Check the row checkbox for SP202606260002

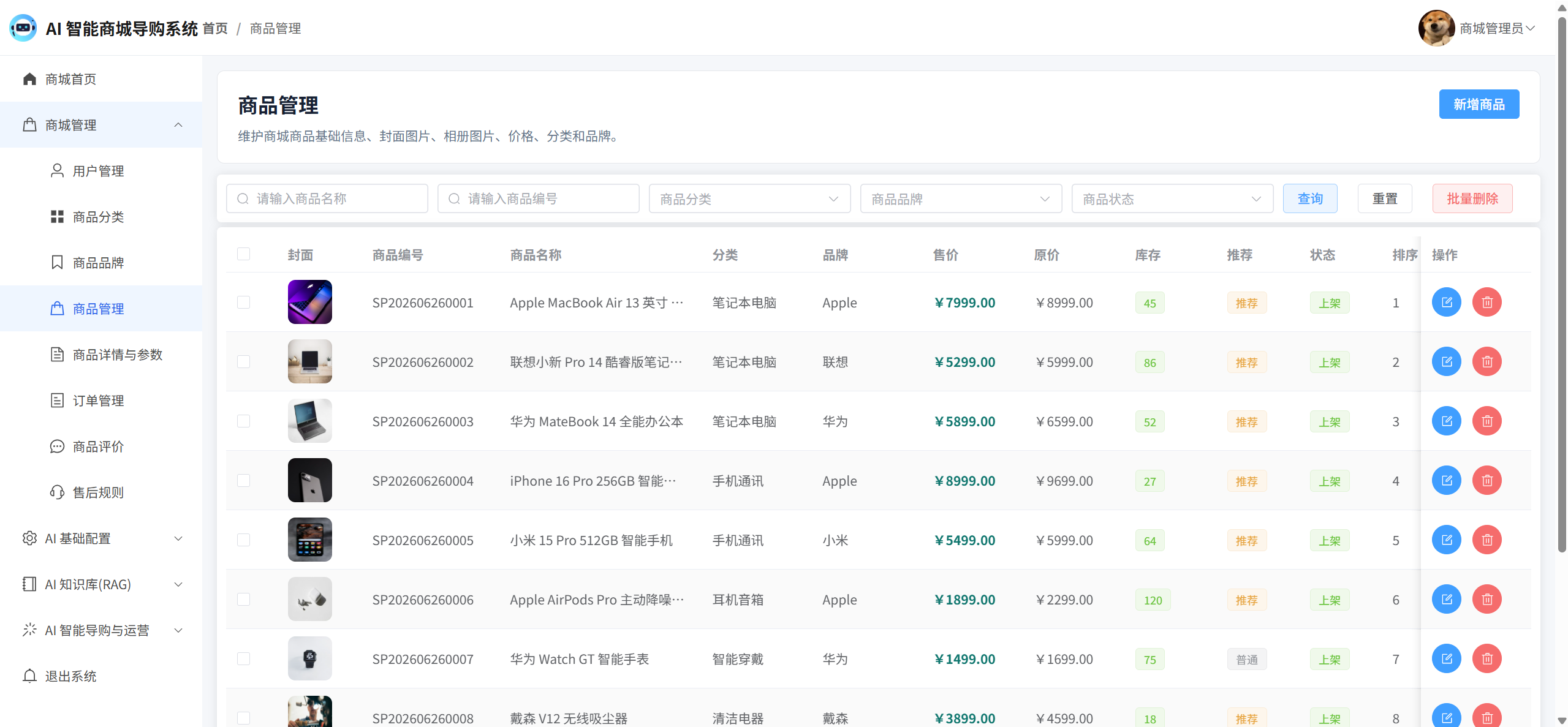pyautogui.click(x=243, y=362)
